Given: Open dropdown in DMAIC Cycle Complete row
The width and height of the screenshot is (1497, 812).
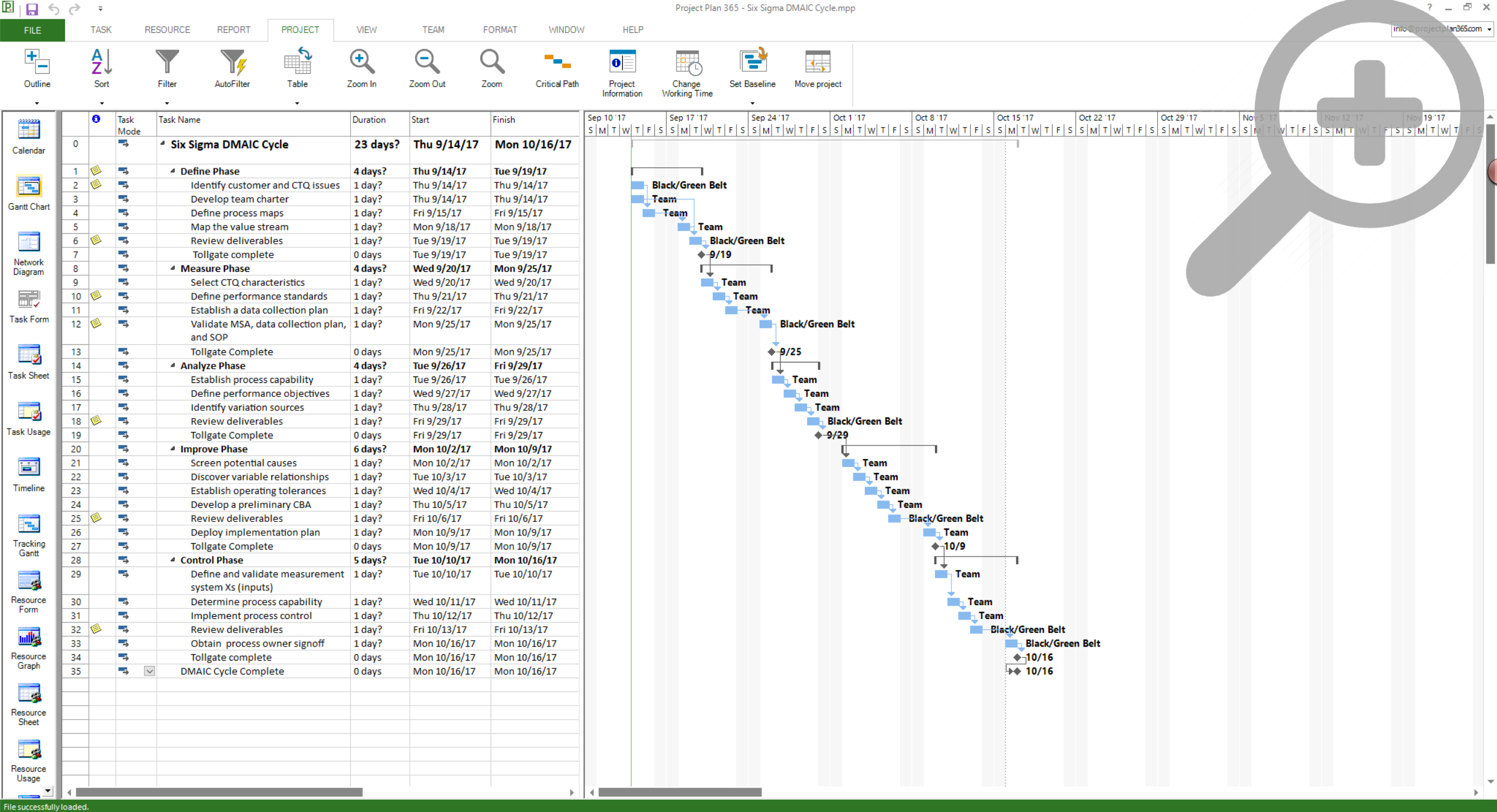Looking at the screenshot, I should (x=150, y=671).
